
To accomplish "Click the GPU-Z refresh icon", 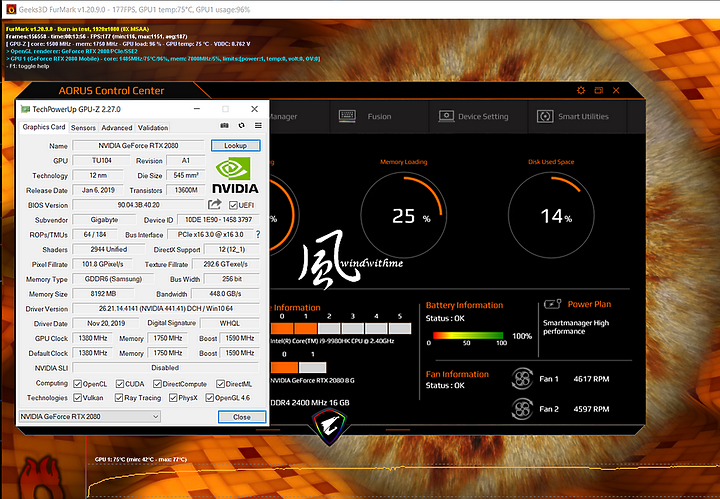I will 242,125.
